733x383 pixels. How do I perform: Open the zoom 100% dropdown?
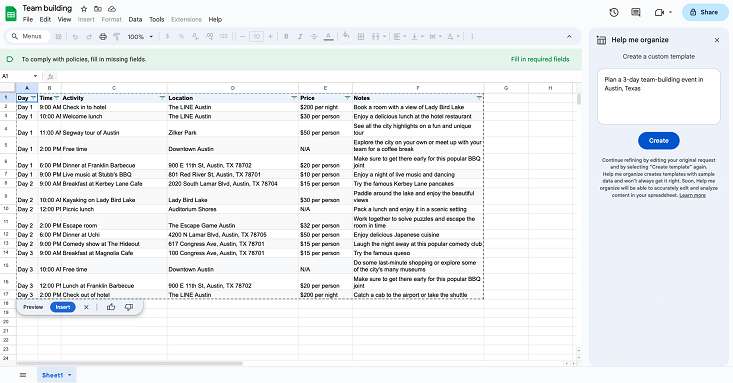pyautogui.click(x=140, y=36)
